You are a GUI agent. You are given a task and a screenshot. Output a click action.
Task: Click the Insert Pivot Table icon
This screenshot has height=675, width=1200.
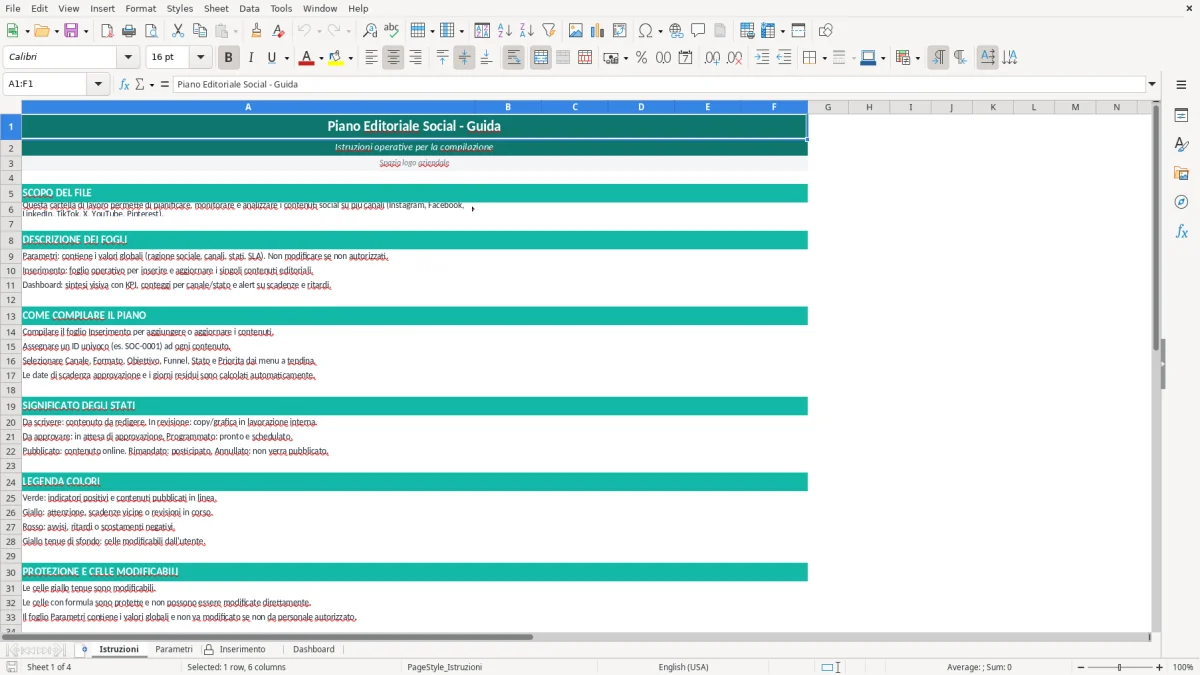pyautogui.click(x=619, y=31)
